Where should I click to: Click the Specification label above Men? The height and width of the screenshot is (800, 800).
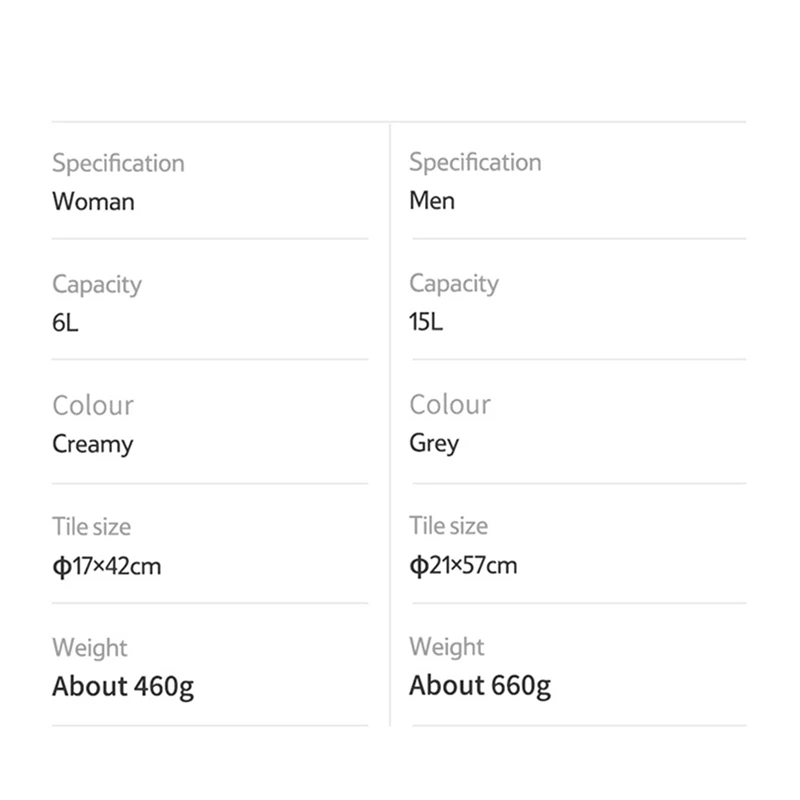tap(475, 162)
